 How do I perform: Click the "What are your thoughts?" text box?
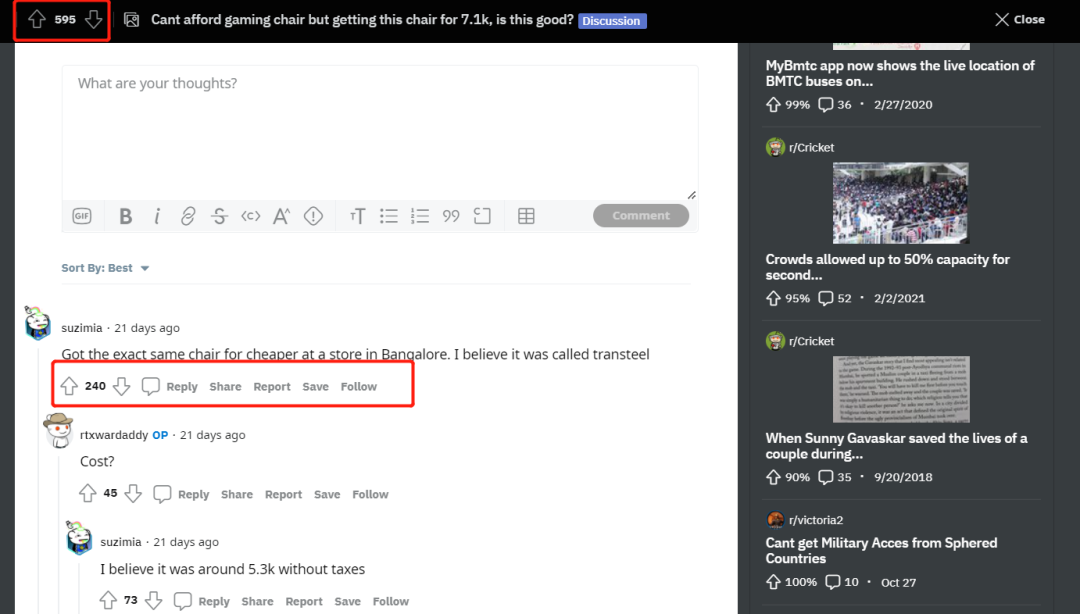click(x=380, y=132)
